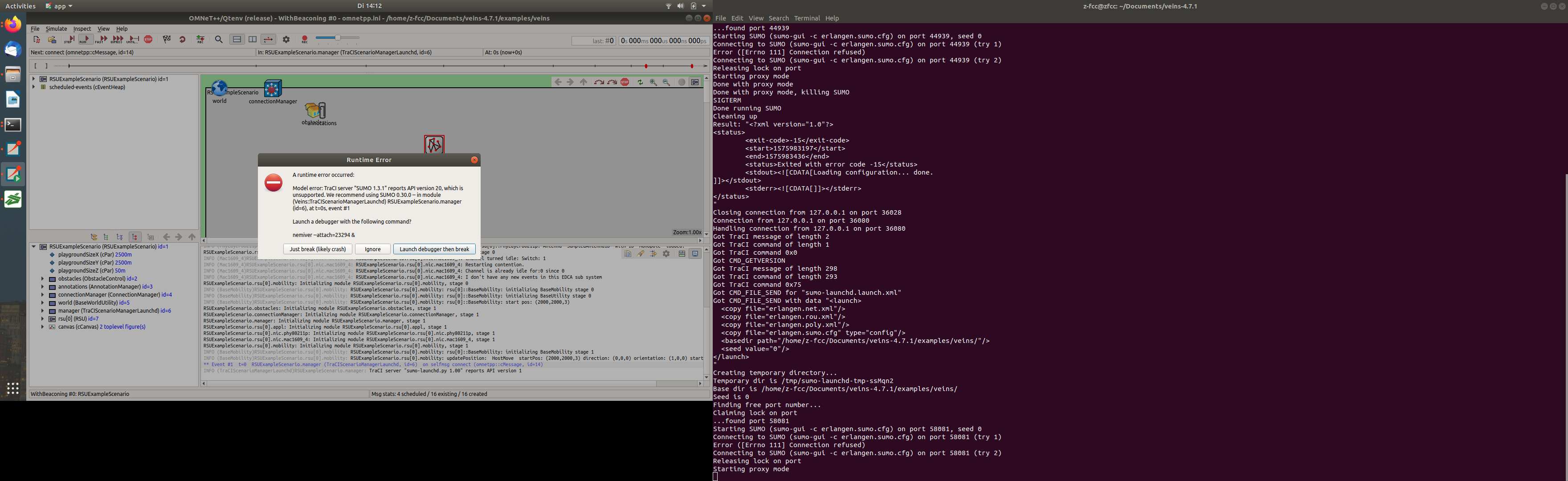Click canvas relayout green refresh icon
The image size is (1568, 481).
641,82
